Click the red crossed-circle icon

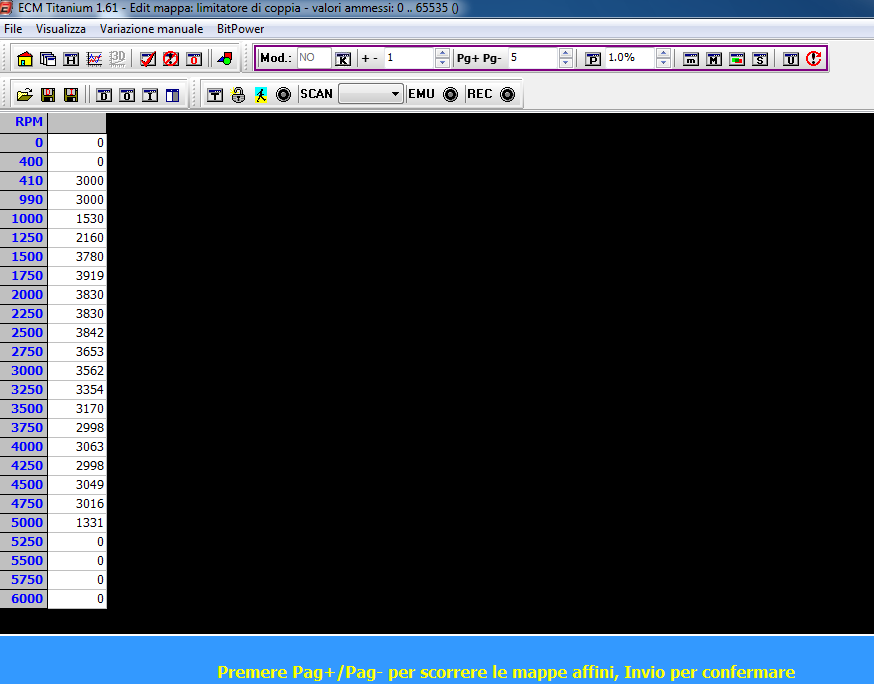171,59
